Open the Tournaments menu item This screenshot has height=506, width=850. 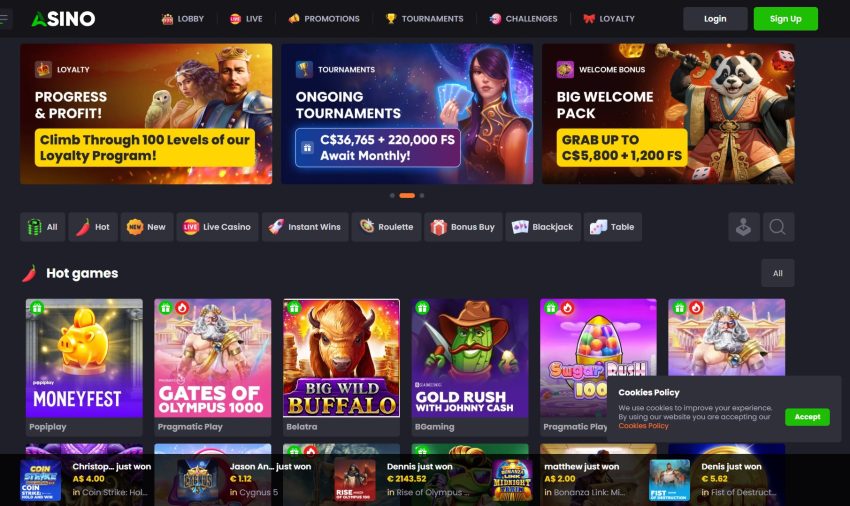point(424,18)
